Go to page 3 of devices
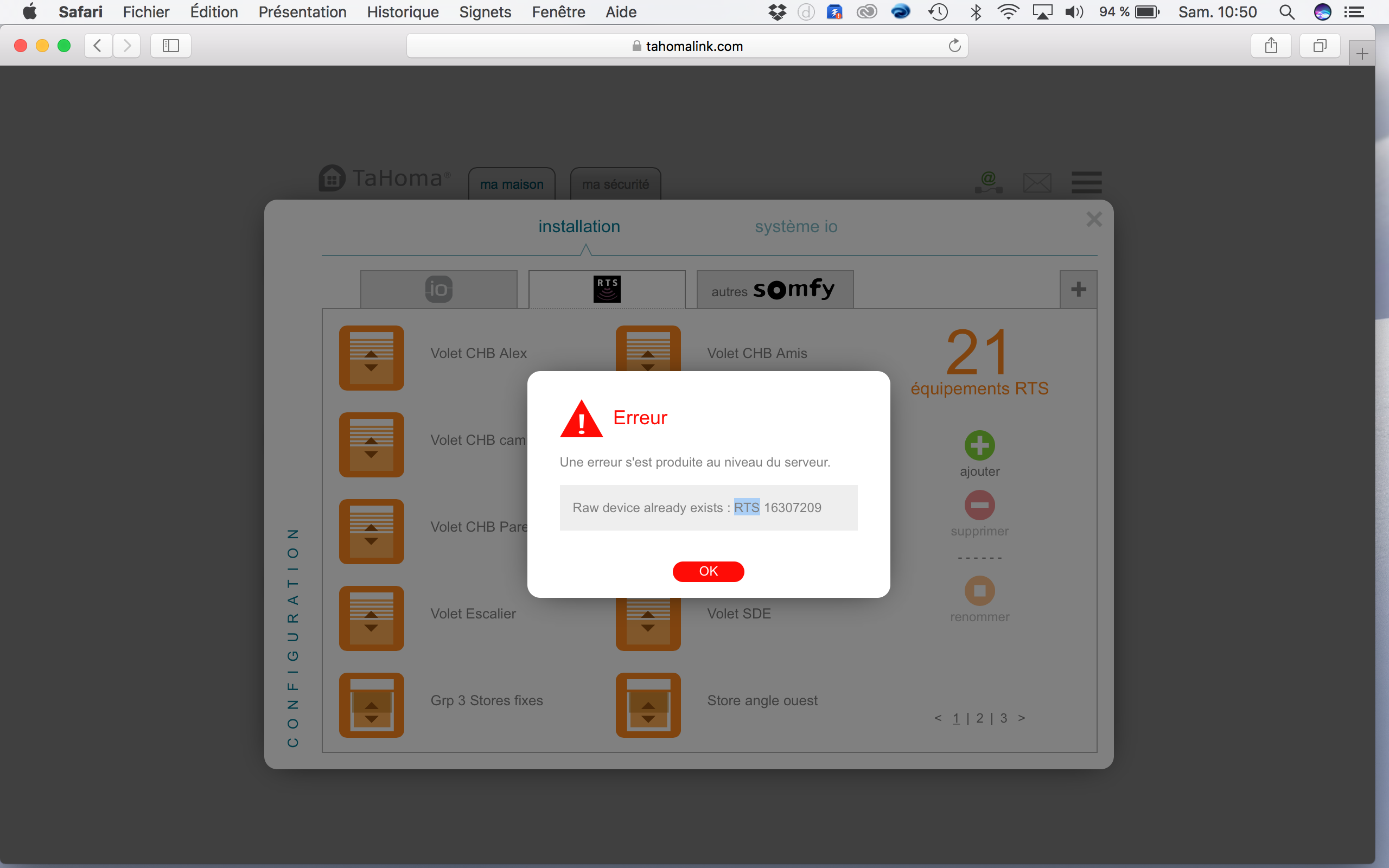 [x=1004, y=718]
